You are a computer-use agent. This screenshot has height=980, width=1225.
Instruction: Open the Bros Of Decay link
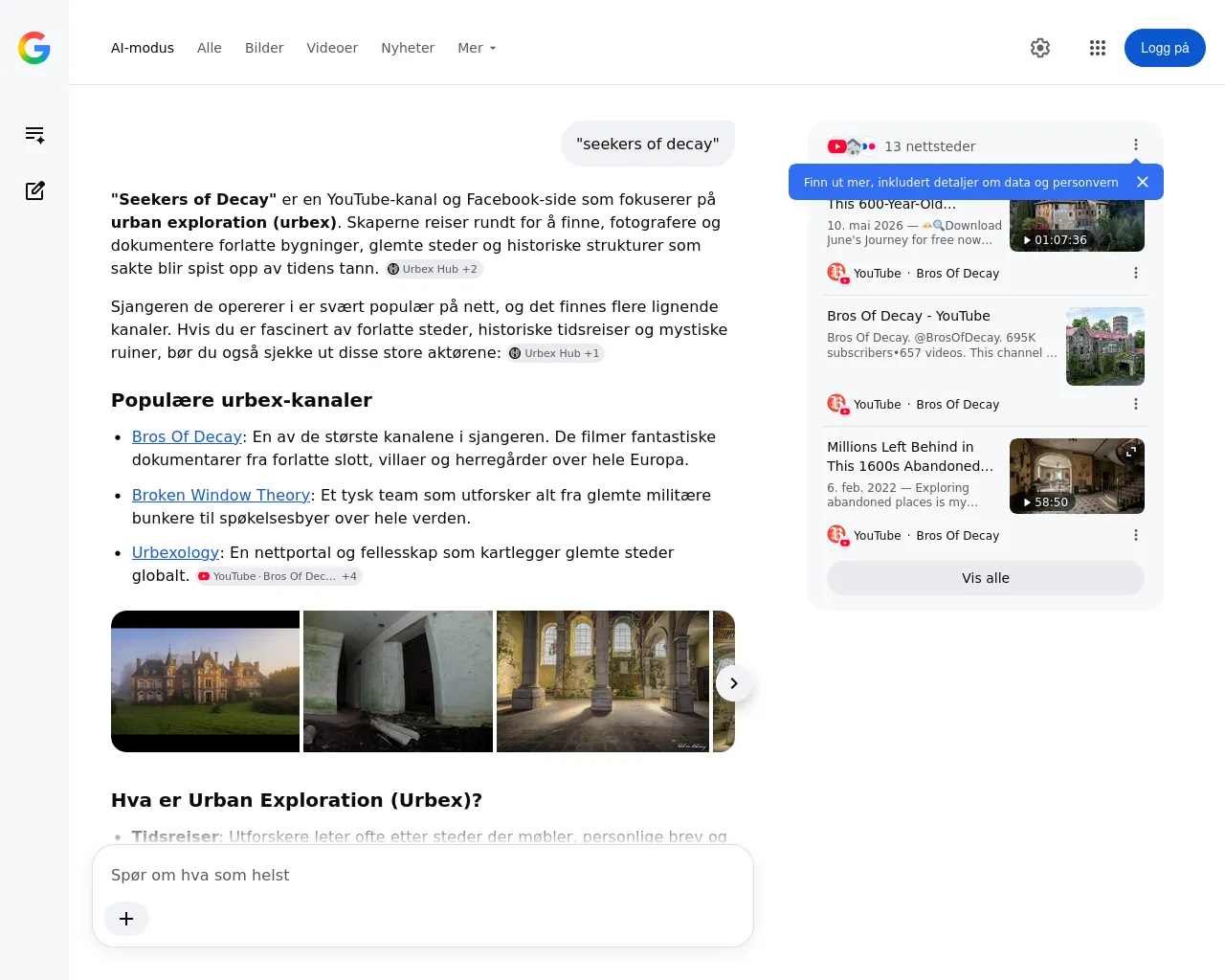[x=187, y=436]
